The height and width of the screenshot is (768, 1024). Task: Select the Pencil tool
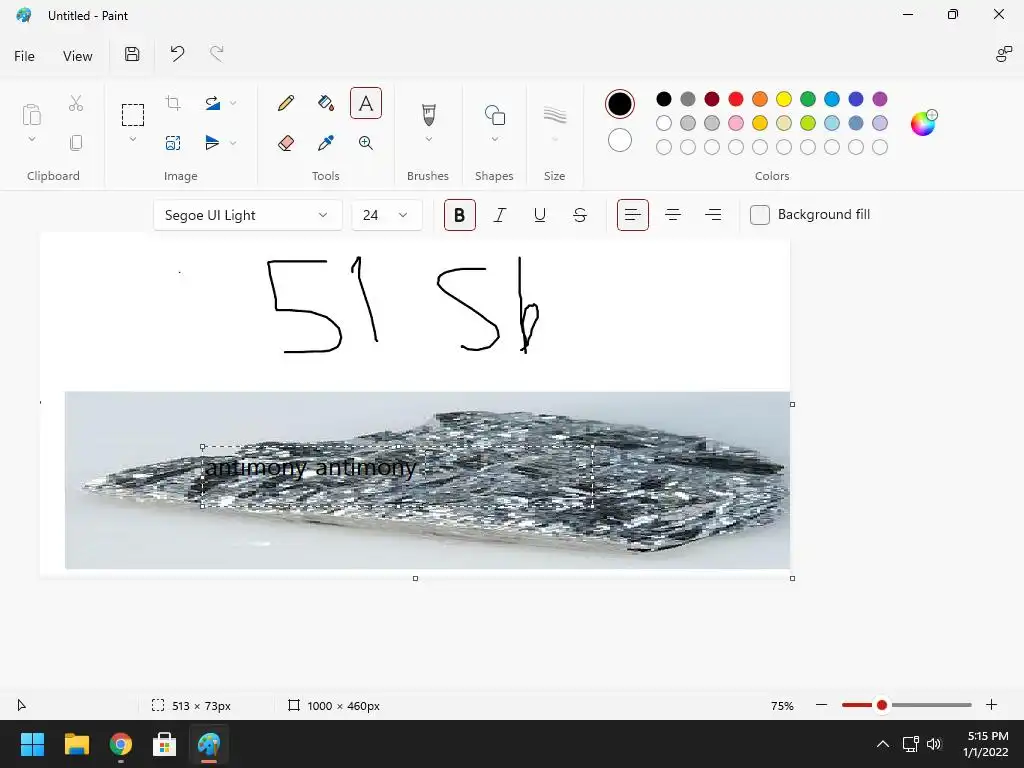coord(285,103)
